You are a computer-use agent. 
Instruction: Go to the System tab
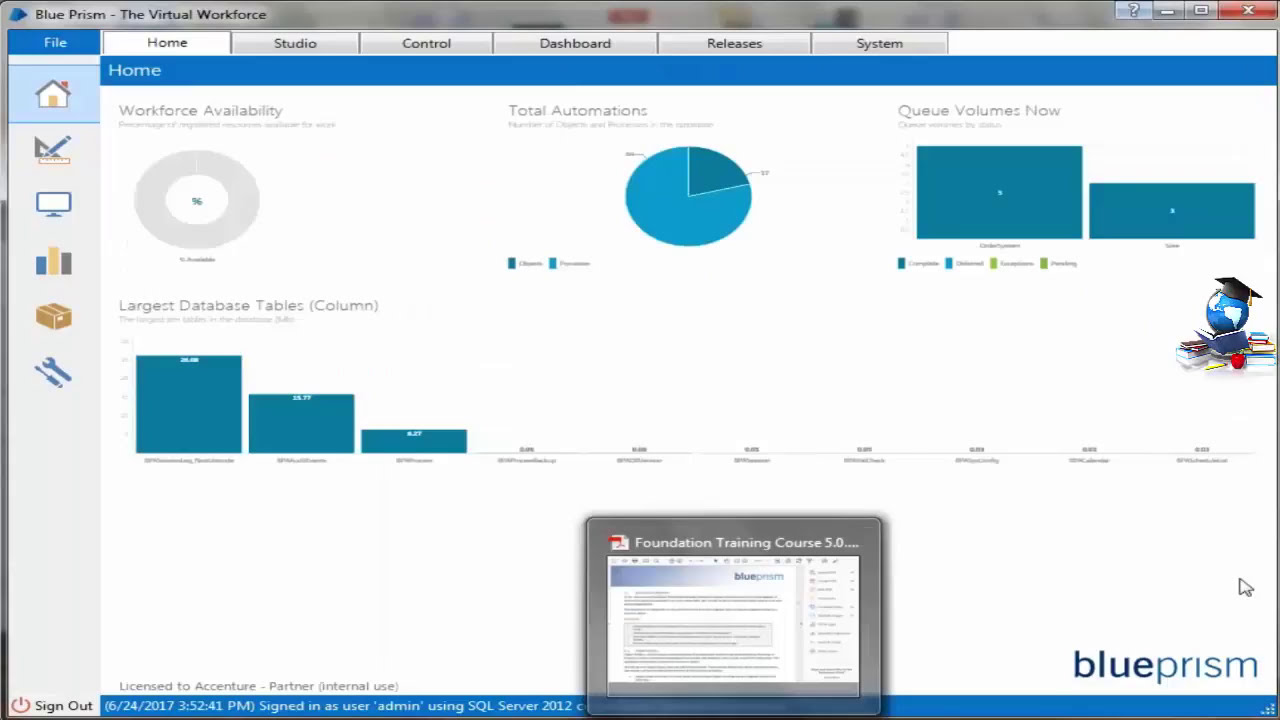tap(879, 43)
